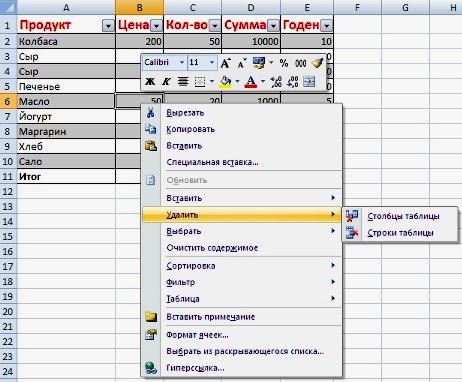
Task: Open the Выбрать submenu
Action: tap(241, 231)
